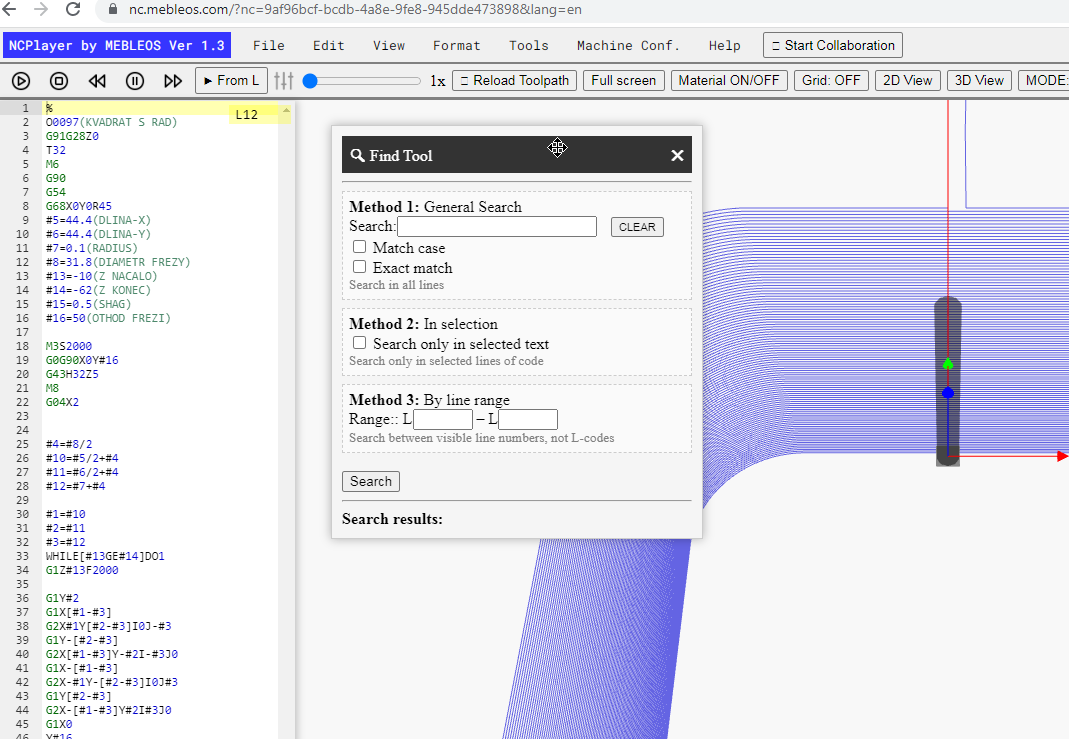Image resolution: width=1069 pixels, height=739 pixels.
Task: Click the move handle on Find Tool header
Action: pyautogui.click(x=558, y=148)
